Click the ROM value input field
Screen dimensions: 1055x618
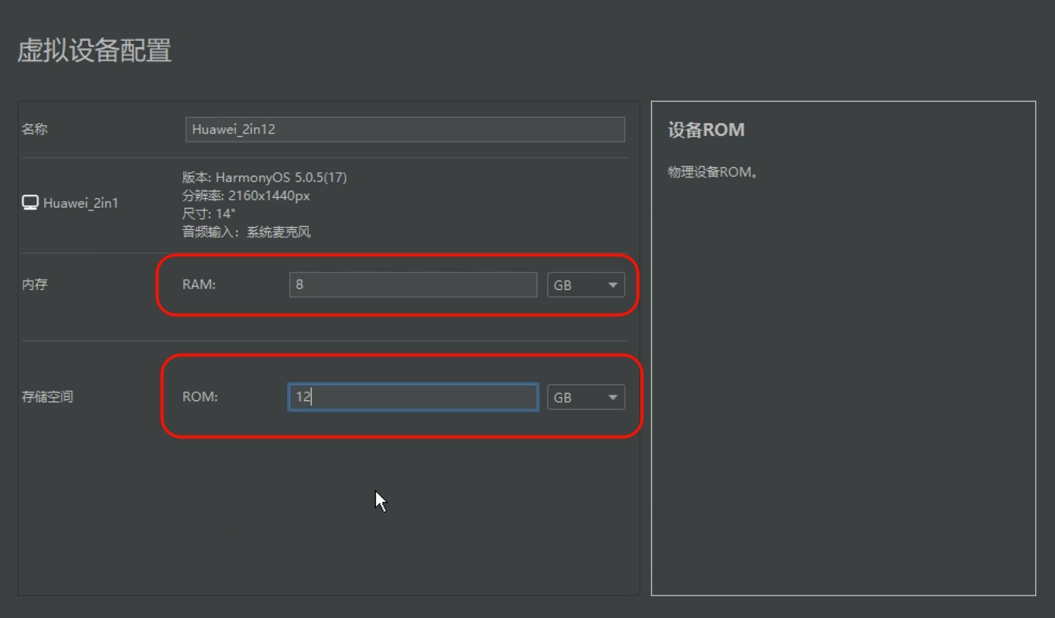click(413, 397)
